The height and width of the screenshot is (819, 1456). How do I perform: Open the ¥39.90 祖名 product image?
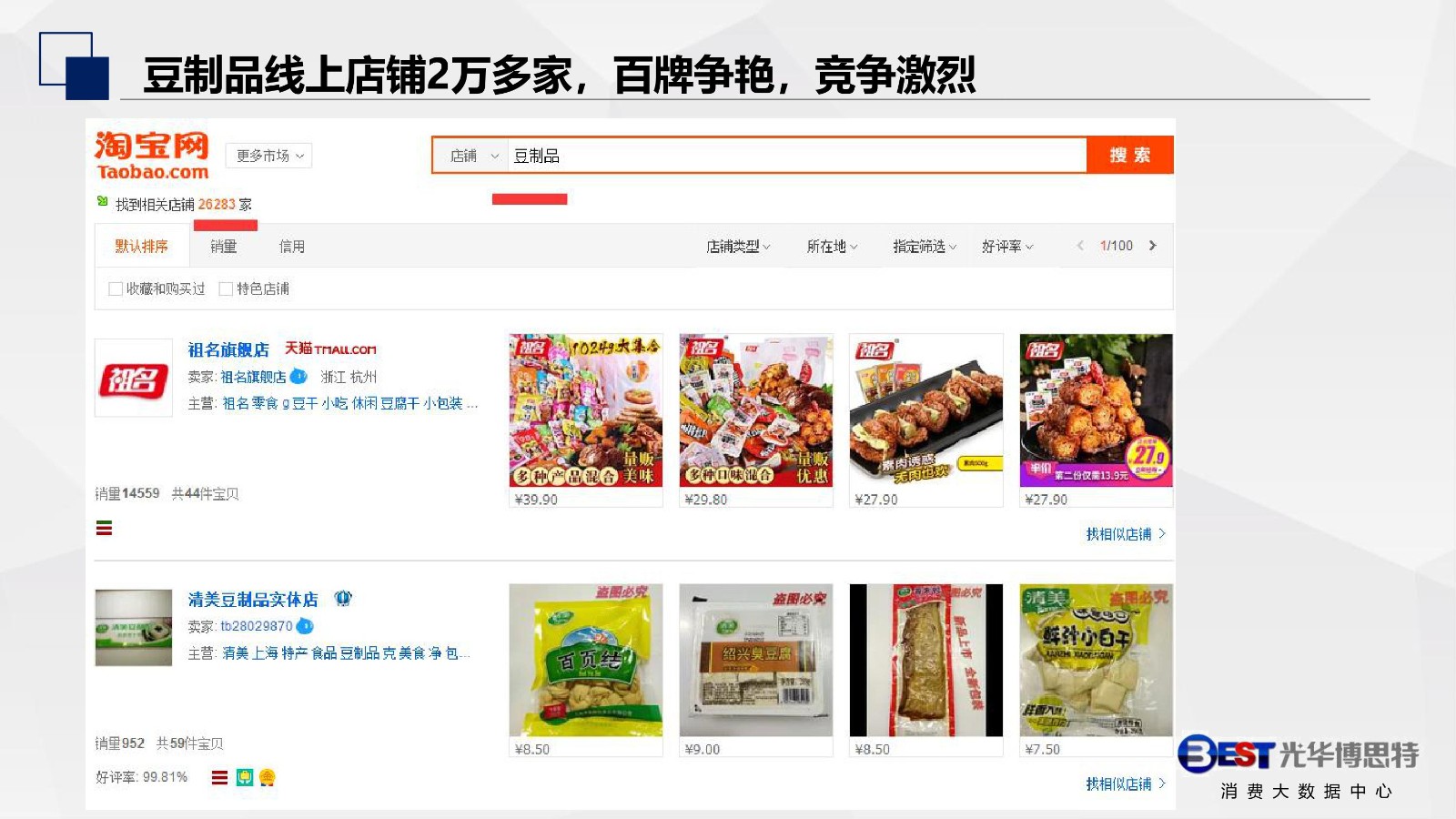coord(586,410)
